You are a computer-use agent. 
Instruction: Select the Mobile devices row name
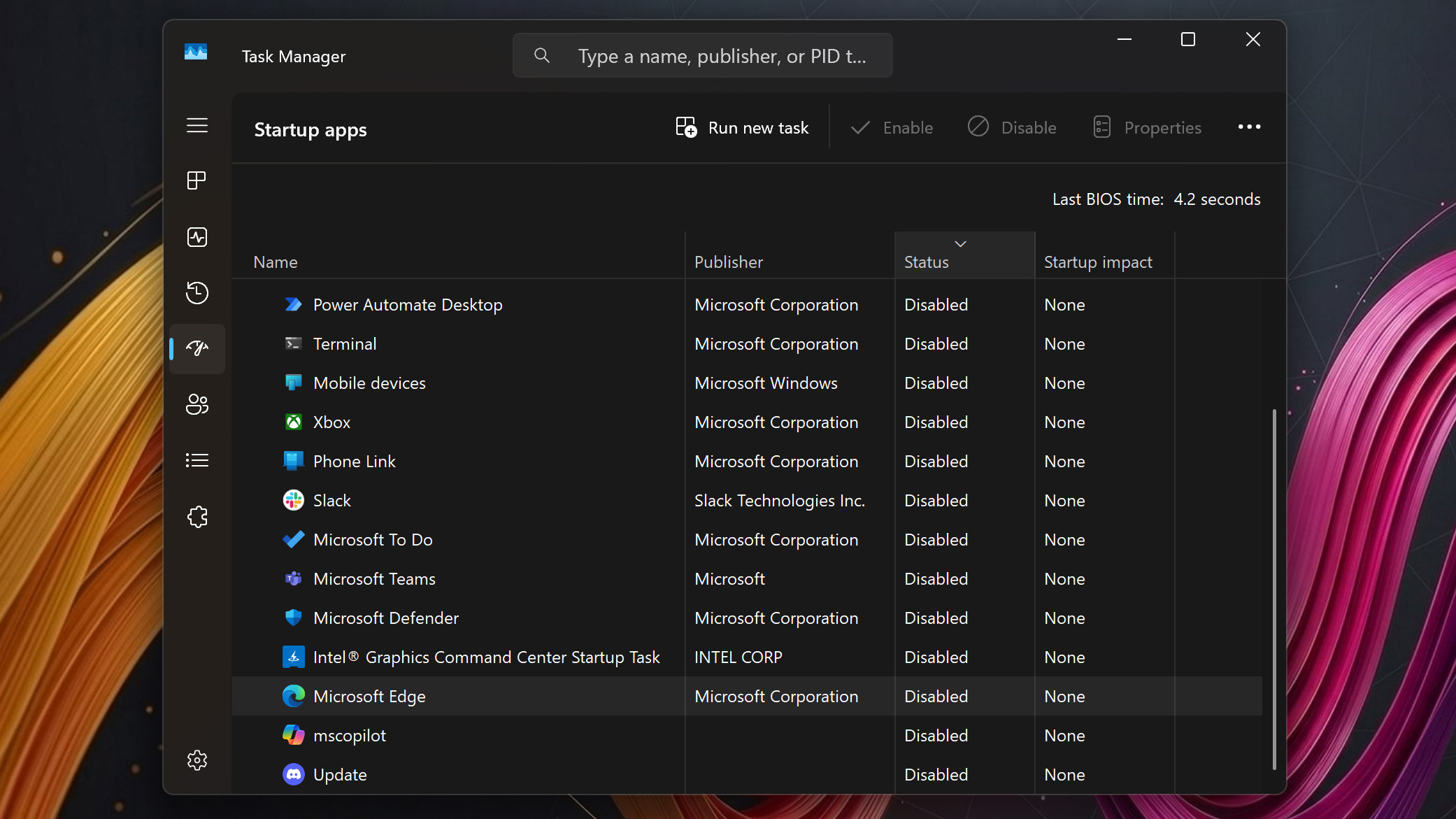369,383
